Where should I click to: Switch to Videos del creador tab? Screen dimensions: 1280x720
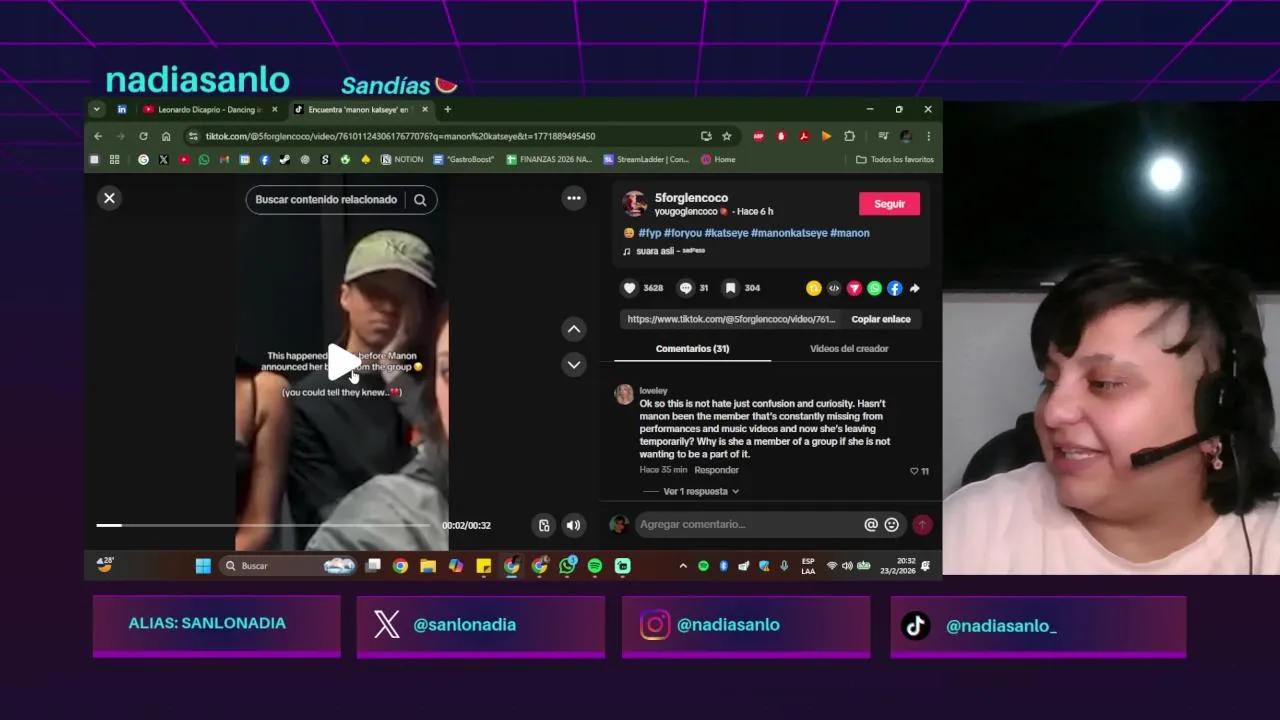point(849,348)
